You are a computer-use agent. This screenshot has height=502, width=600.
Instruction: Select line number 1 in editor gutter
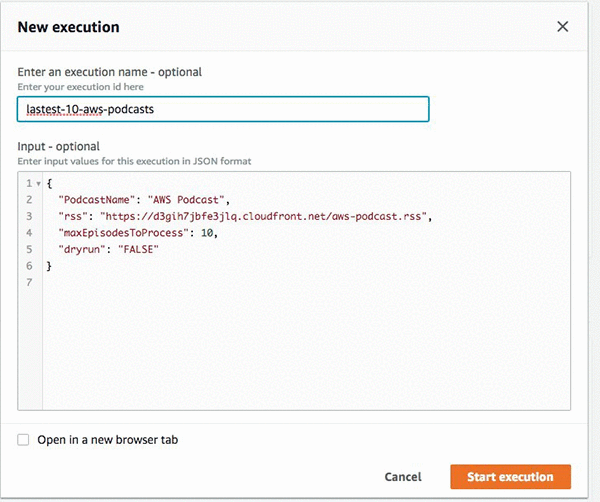pos(28,184)
